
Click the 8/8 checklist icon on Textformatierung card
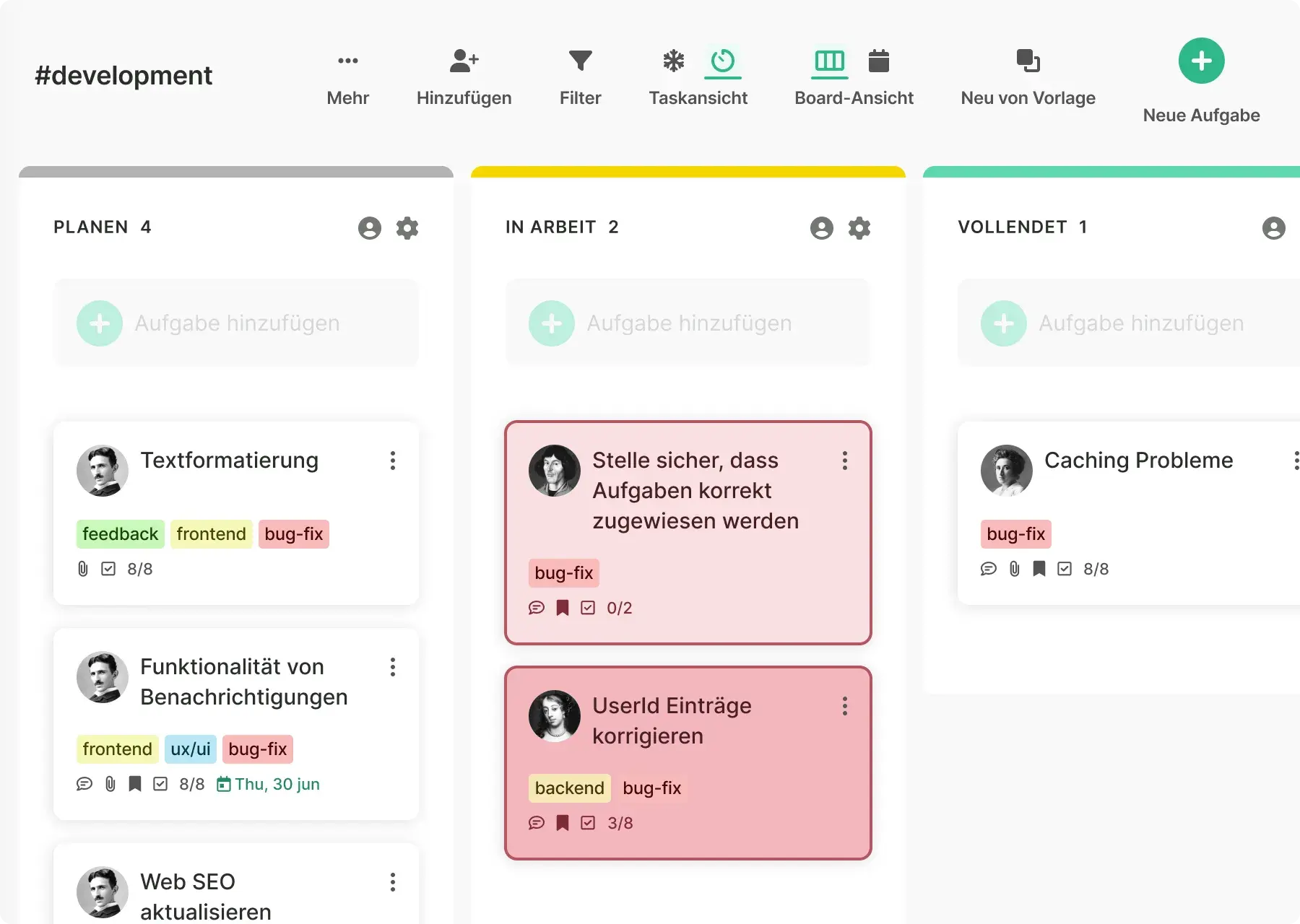108,569
